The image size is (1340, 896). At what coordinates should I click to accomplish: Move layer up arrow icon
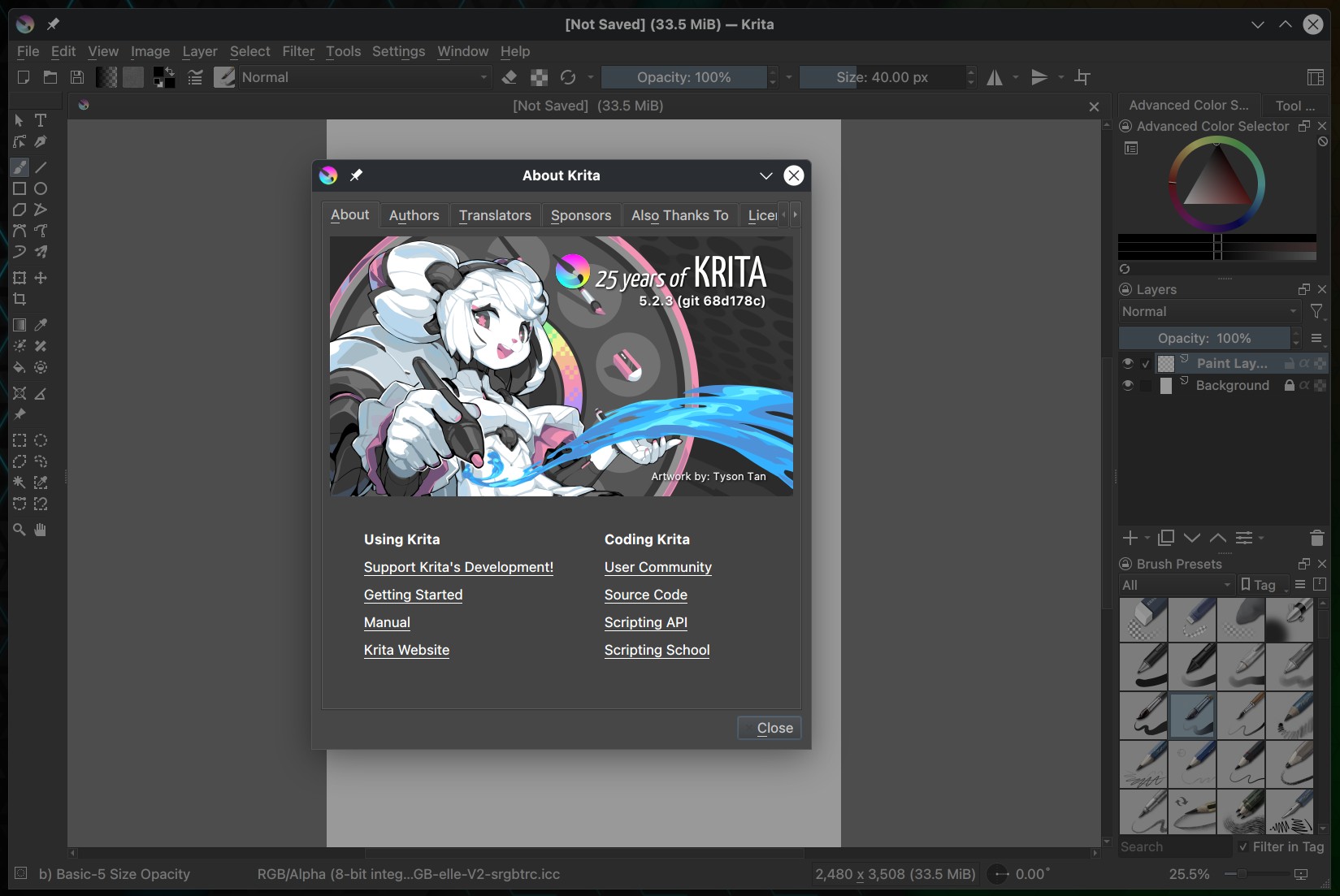pyautogui.click(x=1218, y=538)
